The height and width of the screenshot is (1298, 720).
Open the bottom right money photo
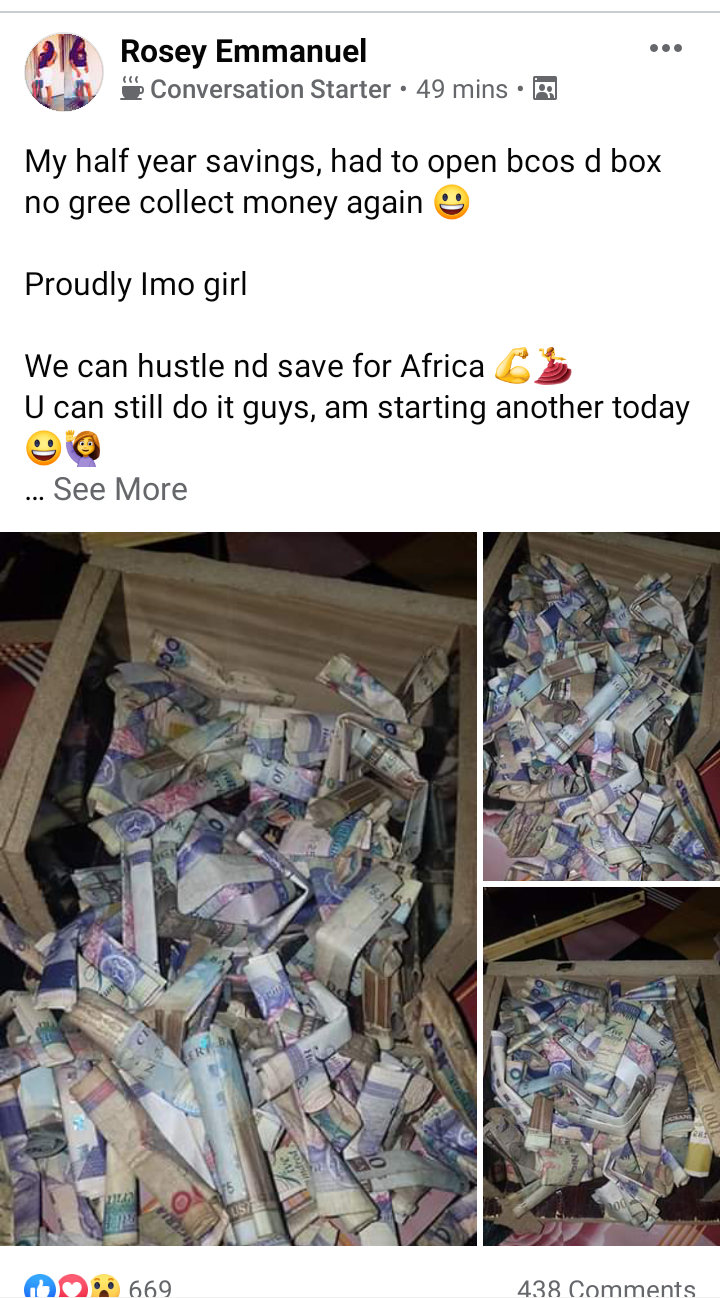pos(601,1066)
